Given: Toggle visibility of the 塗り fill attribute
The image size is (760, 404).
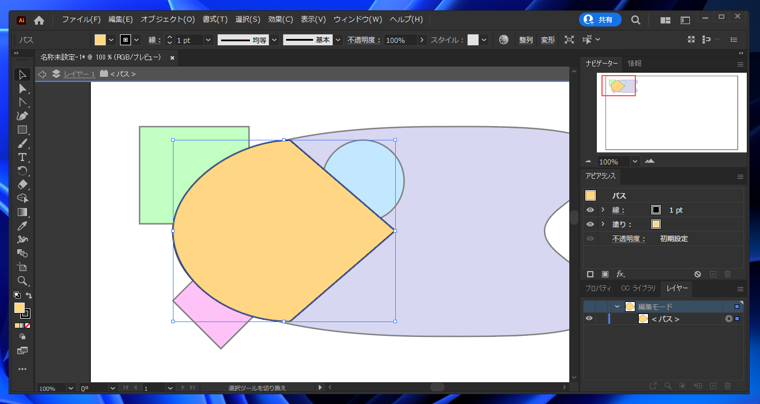Looking at the screenshot, I should [x=590, y=224].
